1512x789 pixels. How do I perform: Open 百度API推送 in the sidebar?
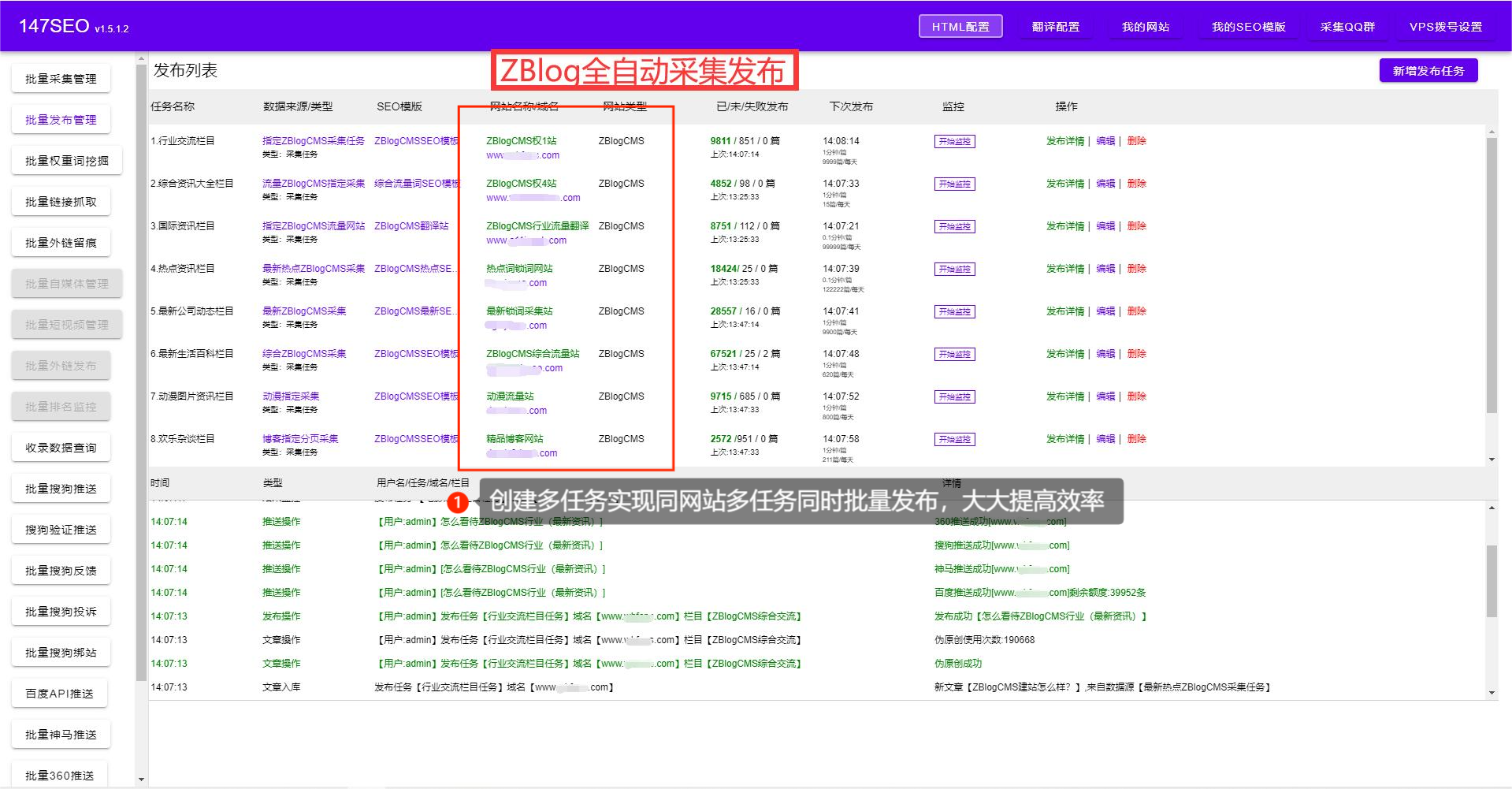tap(59, 694)
